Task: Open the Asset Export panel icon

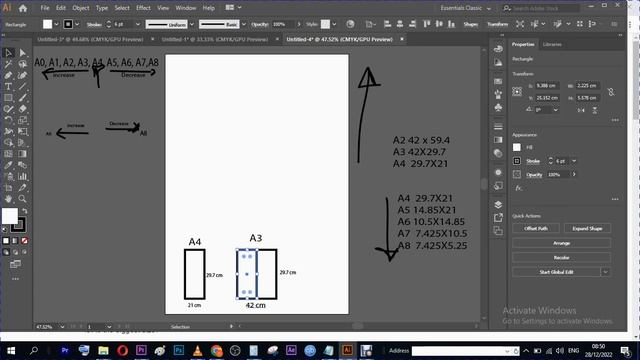Action: pos(498,218)
